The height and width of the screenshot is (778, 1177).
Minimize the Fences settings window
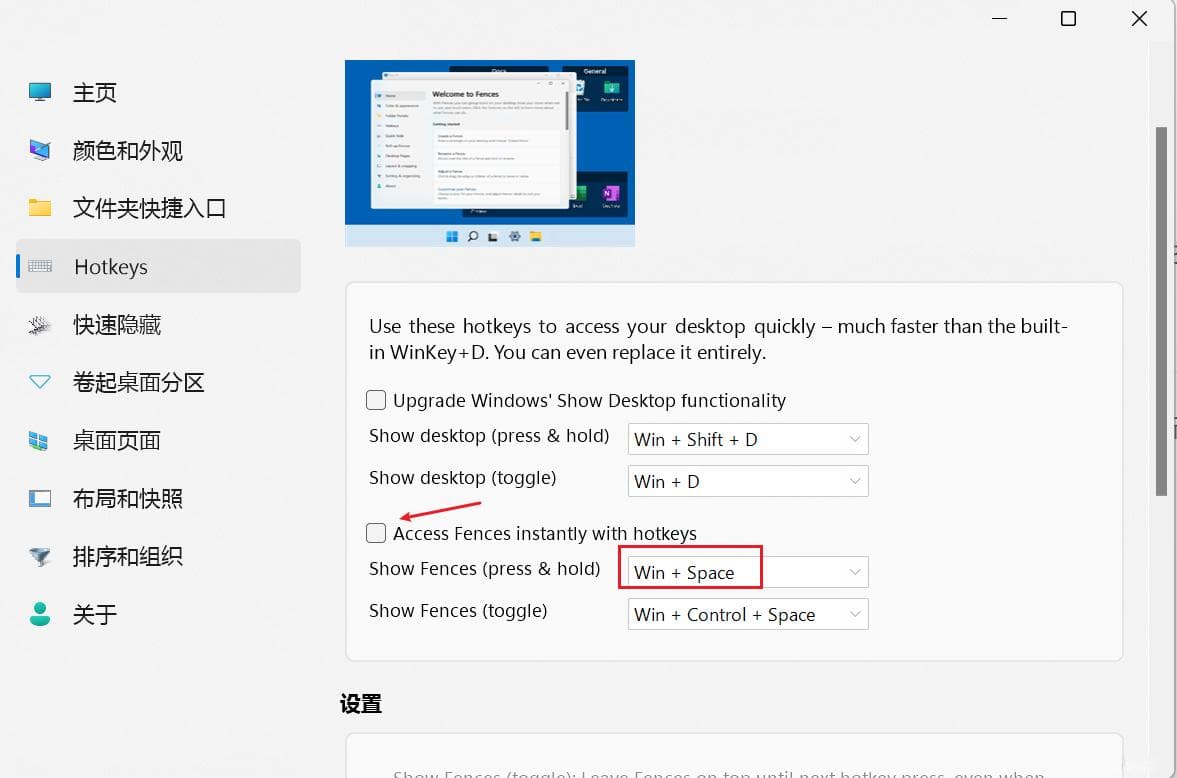tap(999, 19)
